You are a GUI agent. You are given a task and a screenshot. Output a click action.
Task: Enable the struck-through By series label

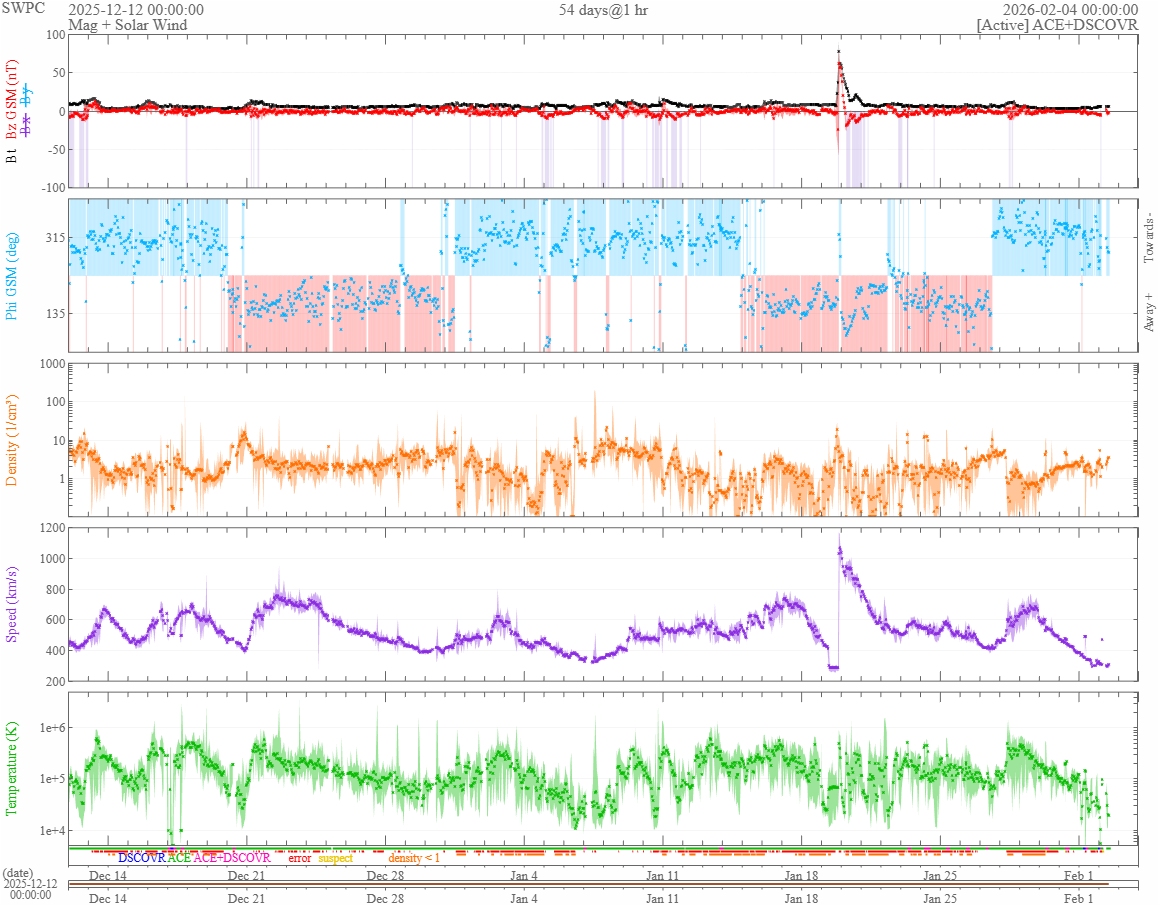27,95
